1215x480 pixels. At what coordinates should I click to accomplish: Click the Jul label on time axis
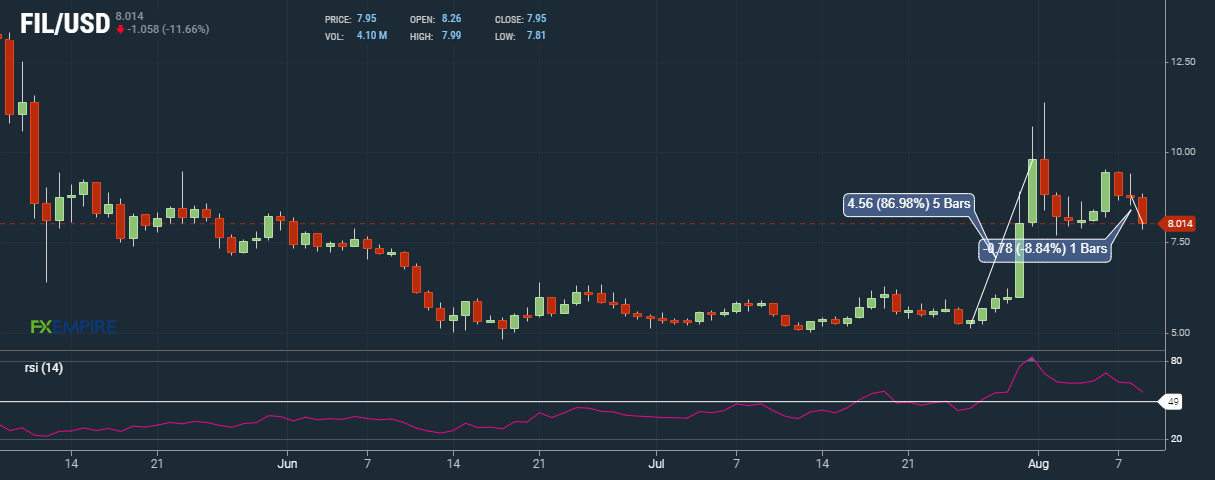pos(657,464)
